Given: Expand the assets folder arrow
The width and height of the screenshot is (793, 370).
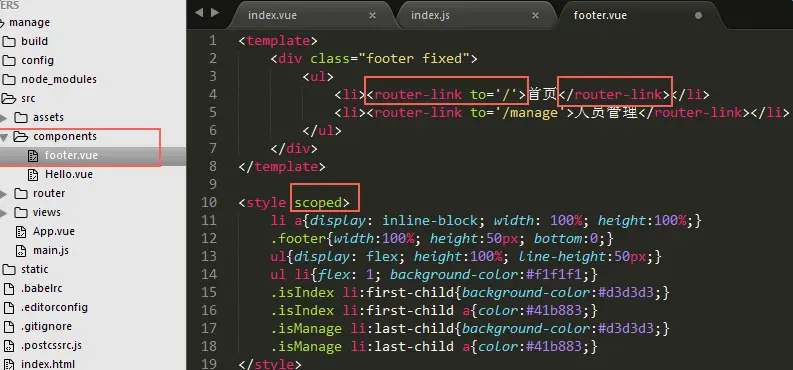Looking at the screenshot, I should coord(4,118).
